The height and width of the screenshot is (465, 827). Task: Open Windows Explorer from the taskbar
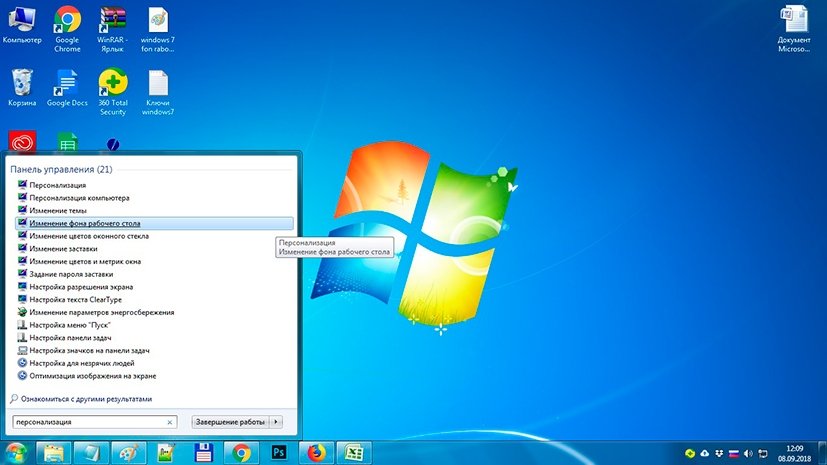coord(54,453)
